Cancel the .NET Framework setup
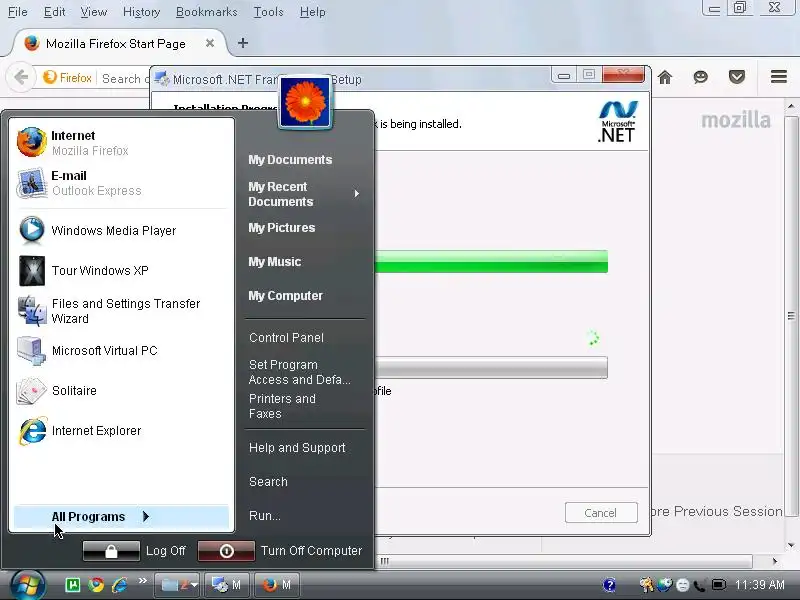Viewport: 800px width, 600px height. tap(601, 513)
